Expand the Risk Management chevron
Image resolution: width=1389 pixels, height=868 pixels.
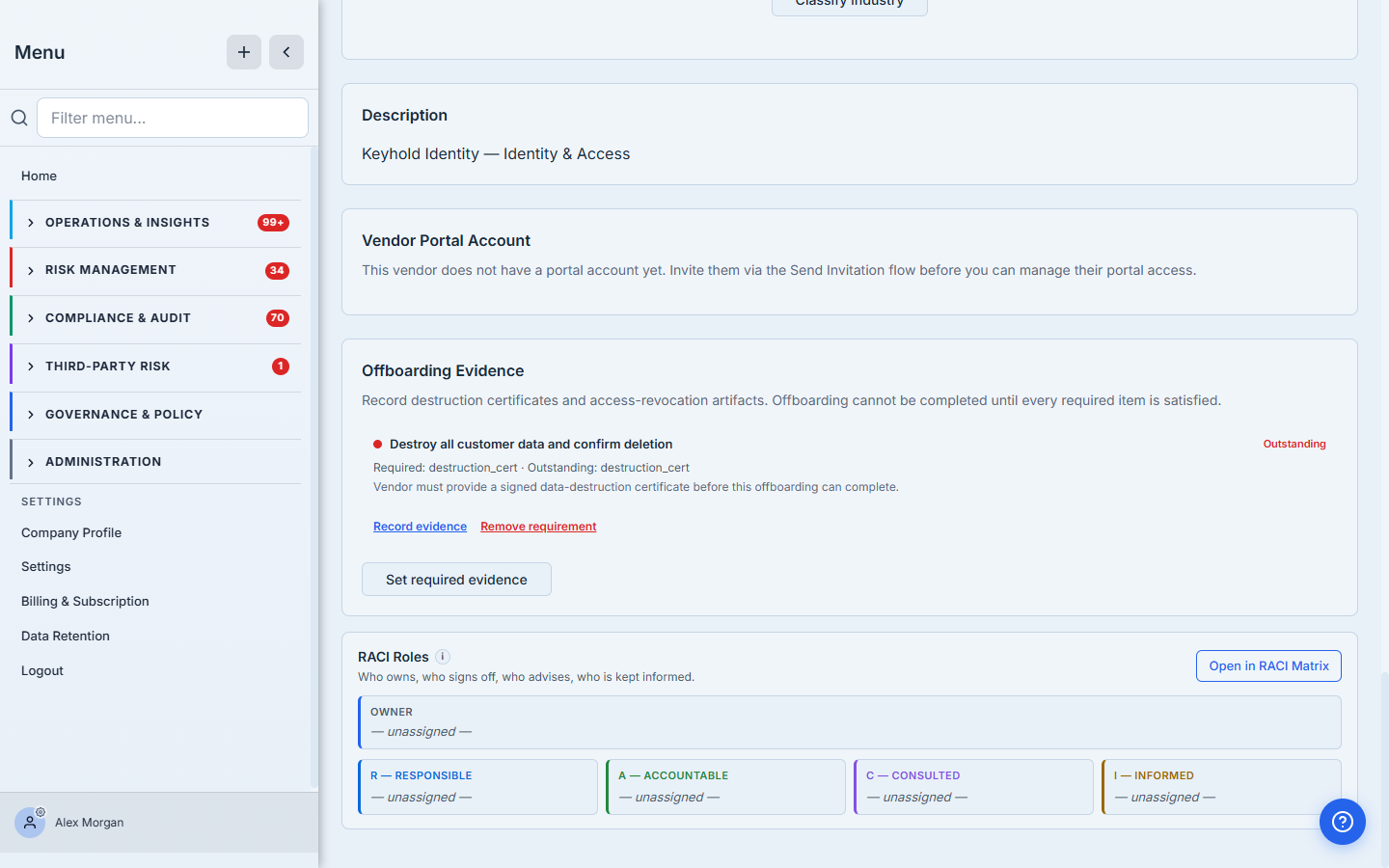pyautogui.click(x=31, y=271)
